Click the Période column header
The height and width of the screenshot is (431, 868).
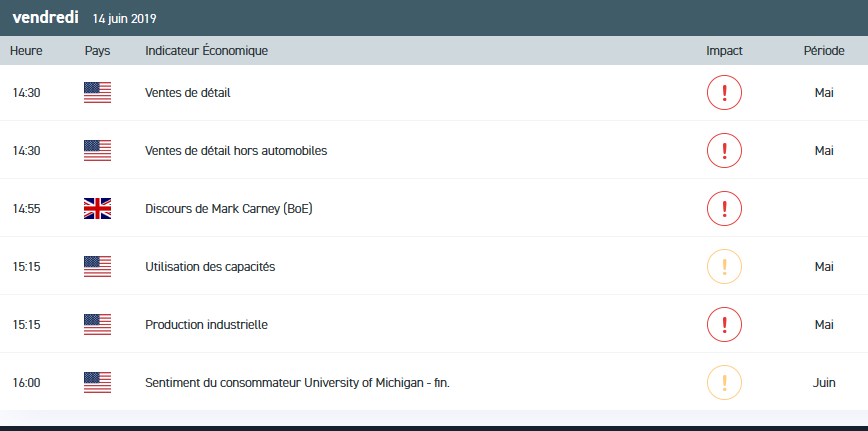pos(824,51)
